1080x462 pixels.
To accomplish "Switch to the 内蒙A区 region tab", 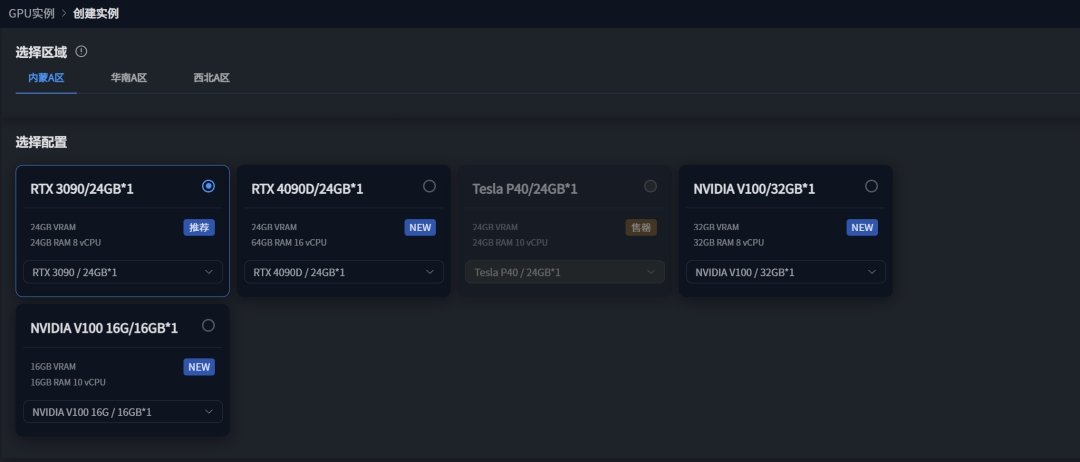I will [x=46, y=78].
